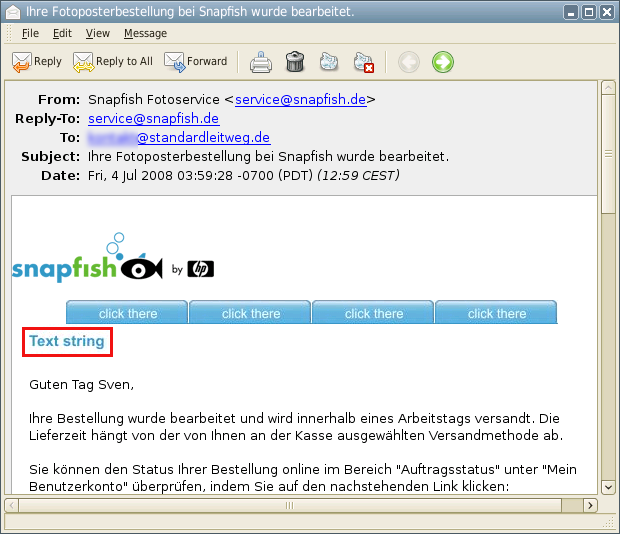This screenshot has height=534, width=620.
Task: Delete the message with the trash can icon
Action: click(x=295, y=62)
